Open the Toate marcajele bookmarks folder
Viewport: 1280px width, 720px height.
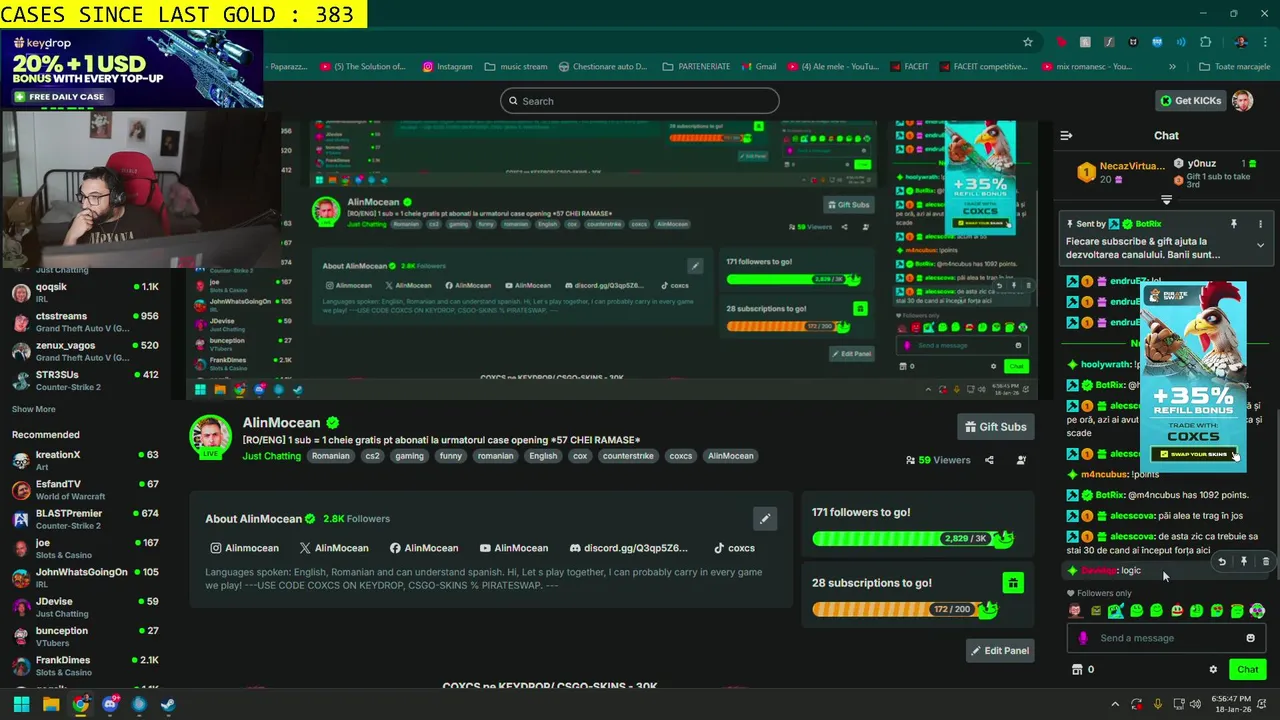click(1234, 67)
